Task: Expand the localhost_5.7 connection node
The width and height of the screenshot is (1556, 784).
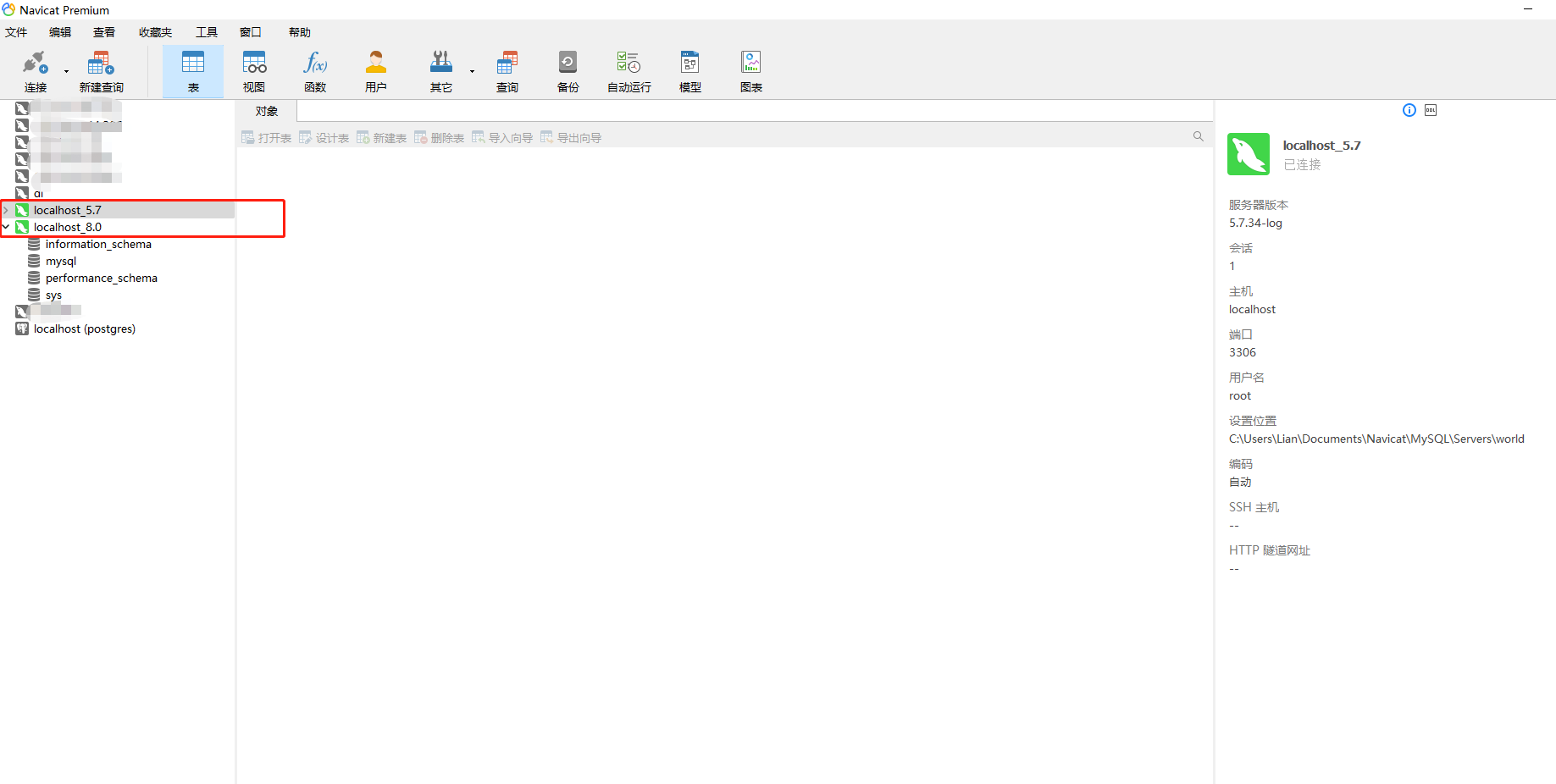Action: pos(6,210)
